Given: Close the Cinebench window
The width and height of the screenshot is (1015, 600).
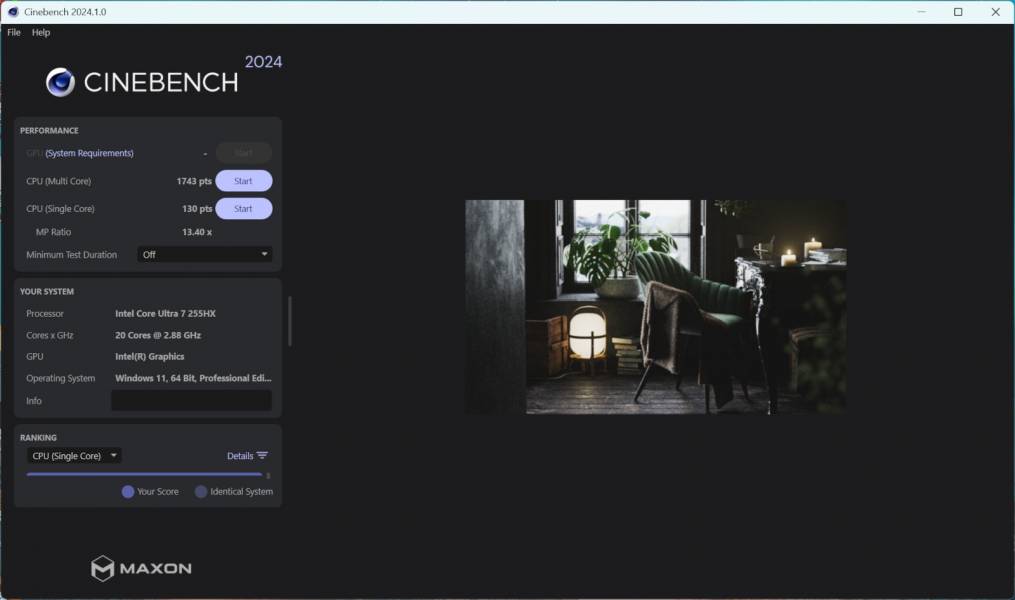Looking at the screenshot, I should (994, 12).
